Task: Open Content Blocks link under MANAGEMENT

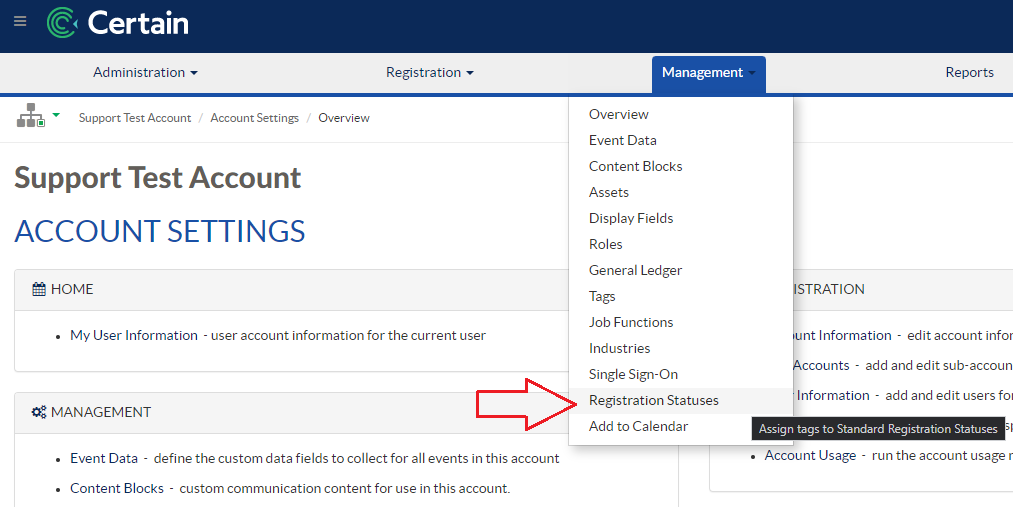Action: 117,488
